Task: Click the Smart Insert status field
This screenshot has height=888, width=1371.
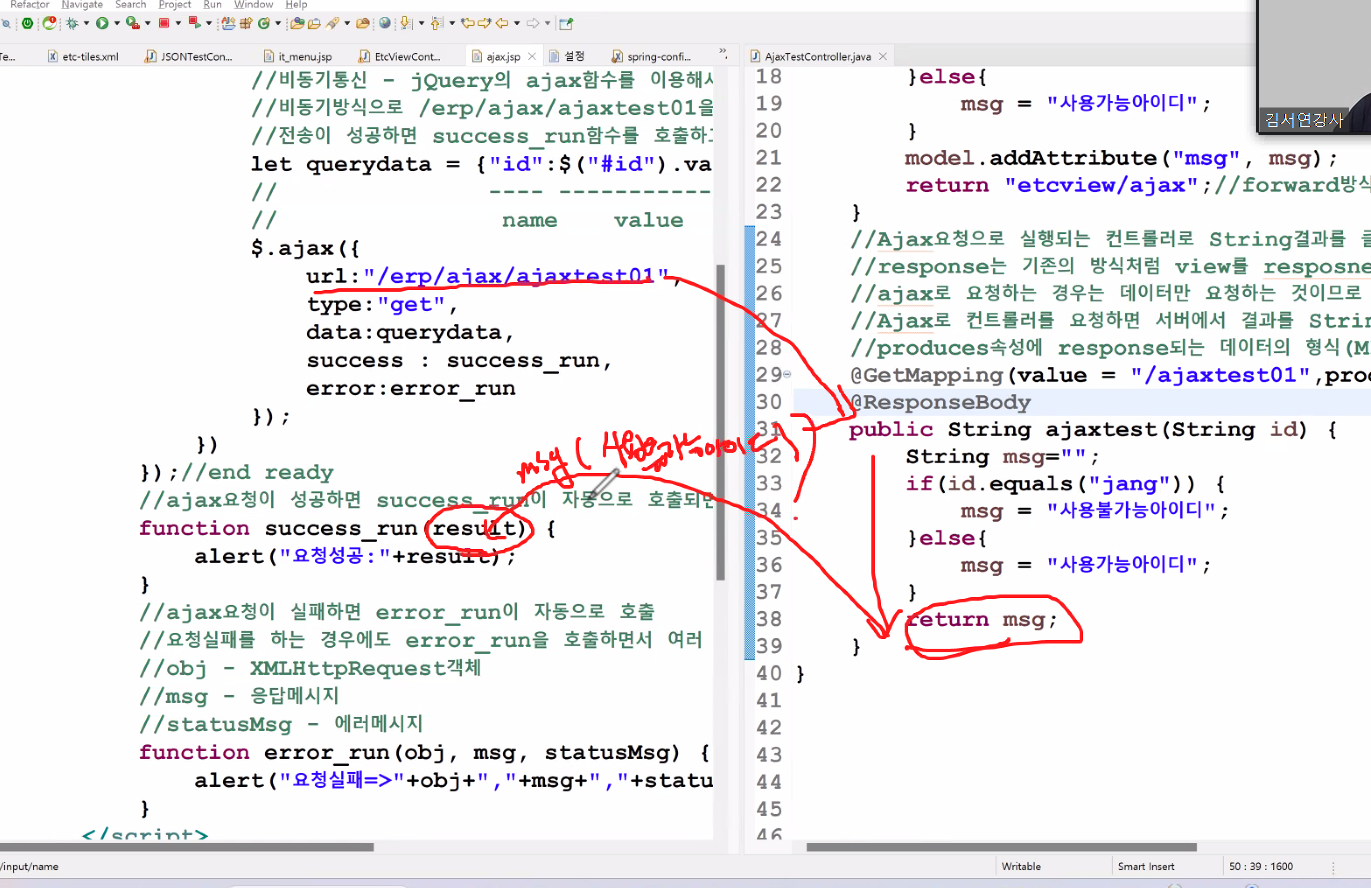Action: tap(1146, 866)
